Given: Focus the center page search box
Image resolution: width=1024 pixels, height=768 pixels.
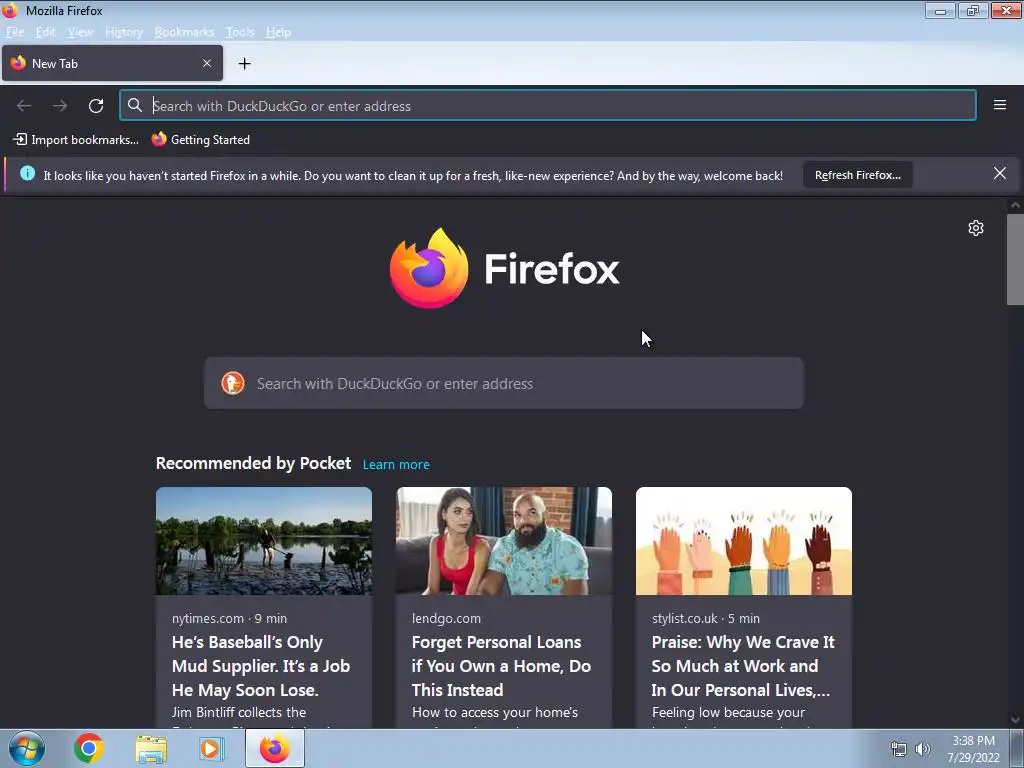Looking at the screenshot, I should coord(504,383).
